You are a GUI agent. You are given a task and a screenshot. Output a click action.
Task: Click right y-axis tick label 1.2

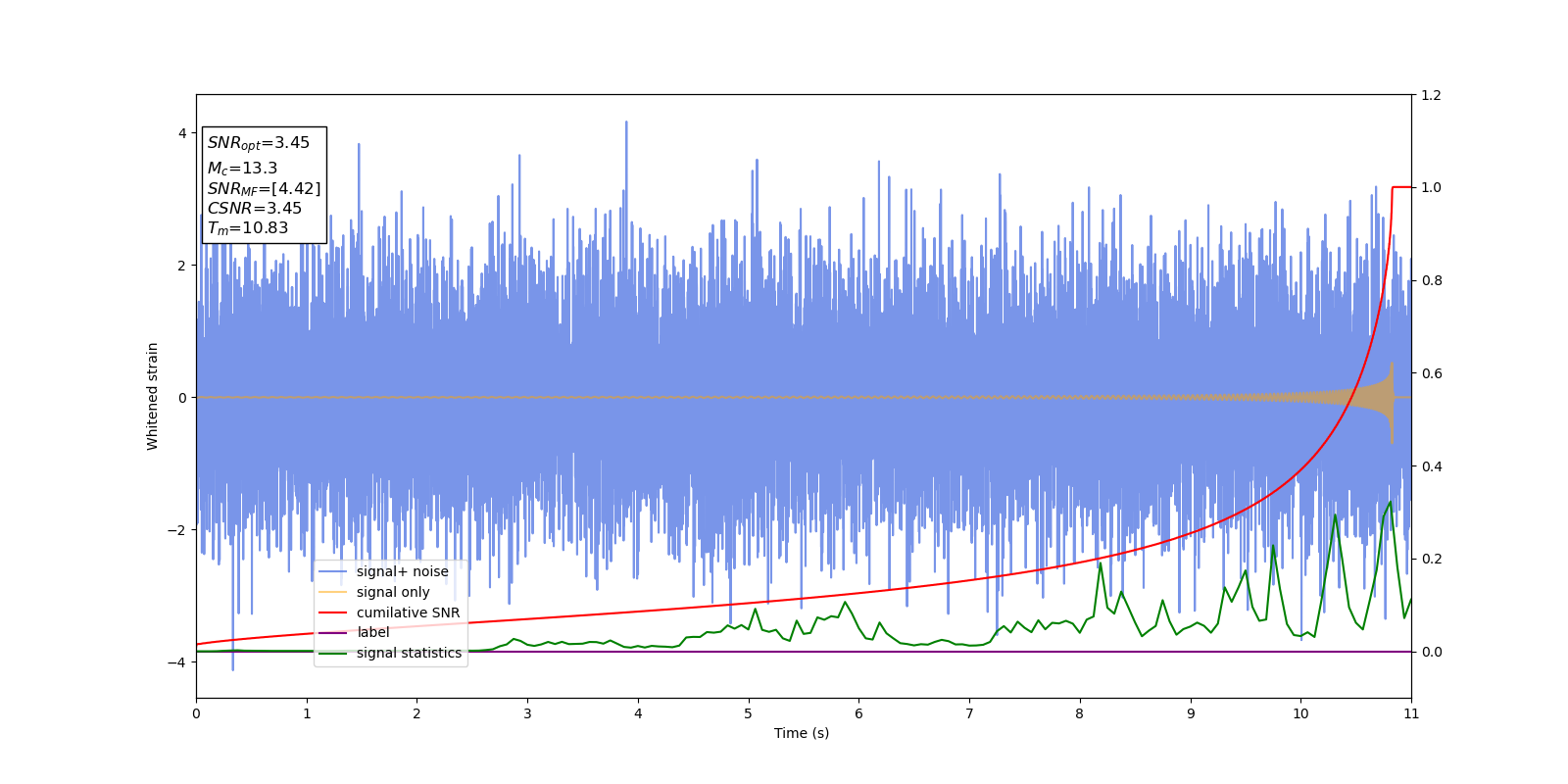click(1432, 95)
